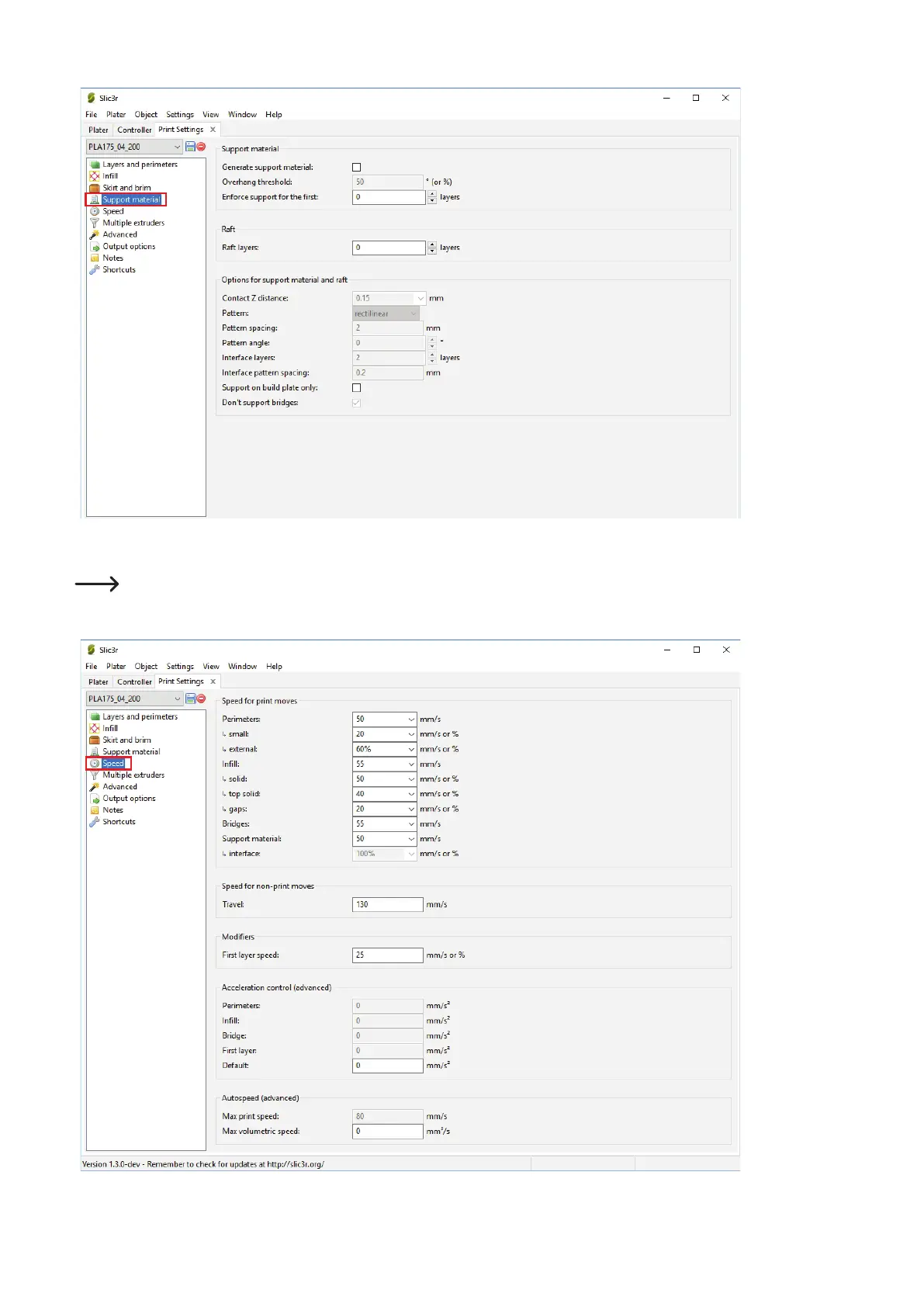Expand top solid infill speed dropdown
924x1307 pixels.
411,794
